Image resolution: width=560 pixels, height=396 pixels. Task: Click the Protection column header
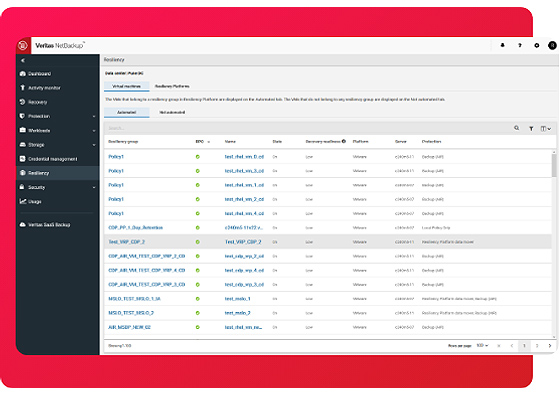click(431, 141)
